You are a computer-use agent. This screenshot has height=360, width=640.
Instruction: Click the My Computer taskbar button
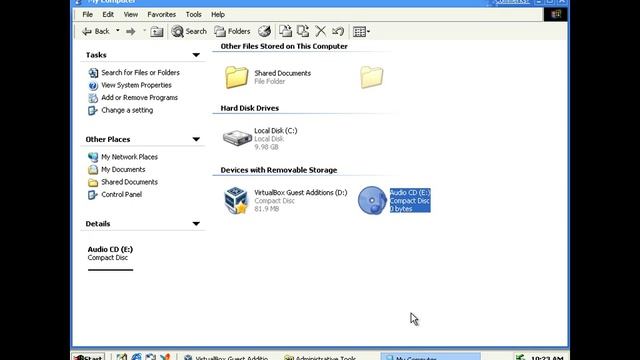(430, 357)
